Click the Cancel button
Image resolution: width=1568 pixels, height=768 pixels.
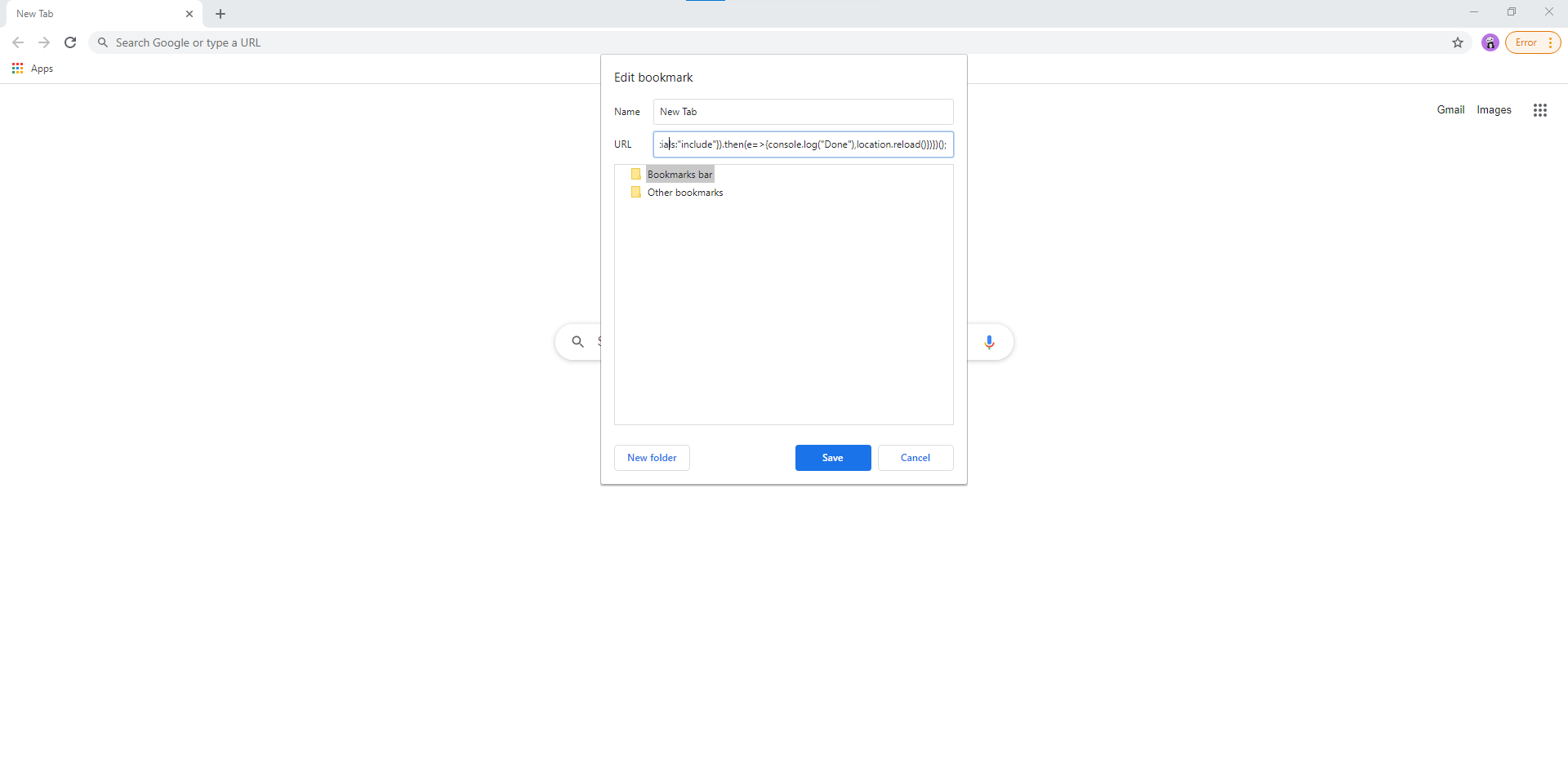pyautogui.click(x=915, y=458)
